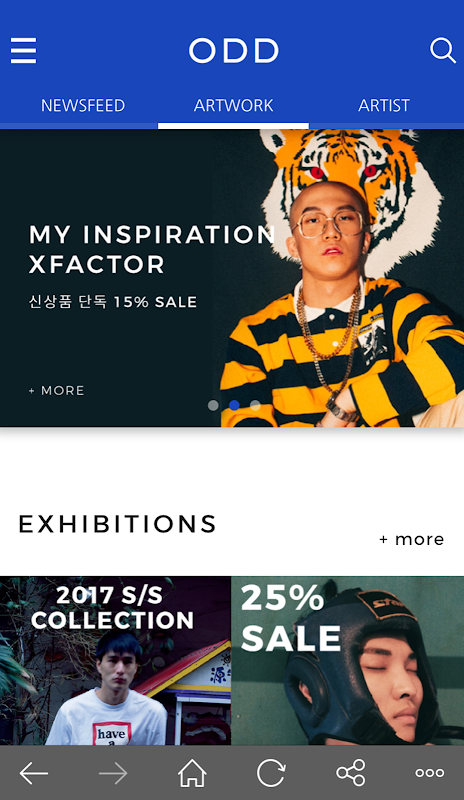The width and height of the screenshot is (464, 800).
Task: Select the active second carousel dot
Action: pos(234,405)
